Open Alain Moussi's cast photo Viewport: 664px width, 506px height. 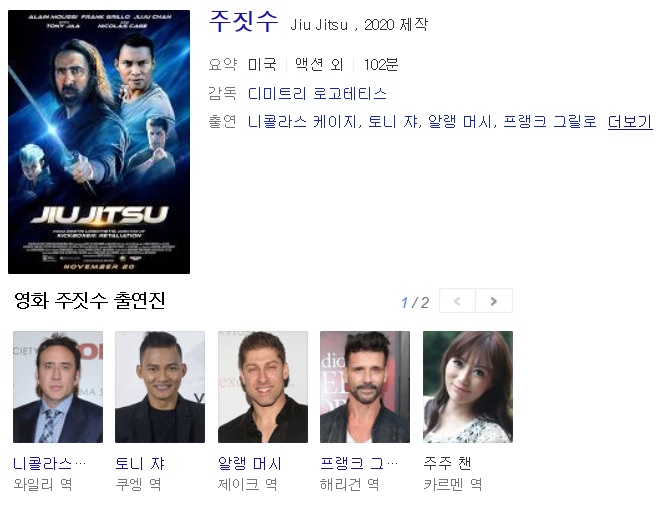point(263,387)
